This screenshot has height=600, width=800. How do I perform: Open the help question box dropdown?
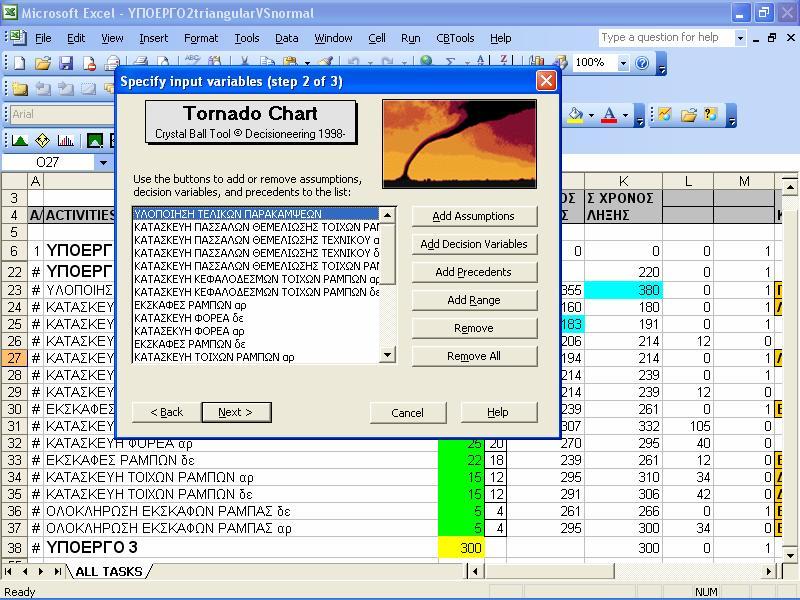click(x=740, y=38)
